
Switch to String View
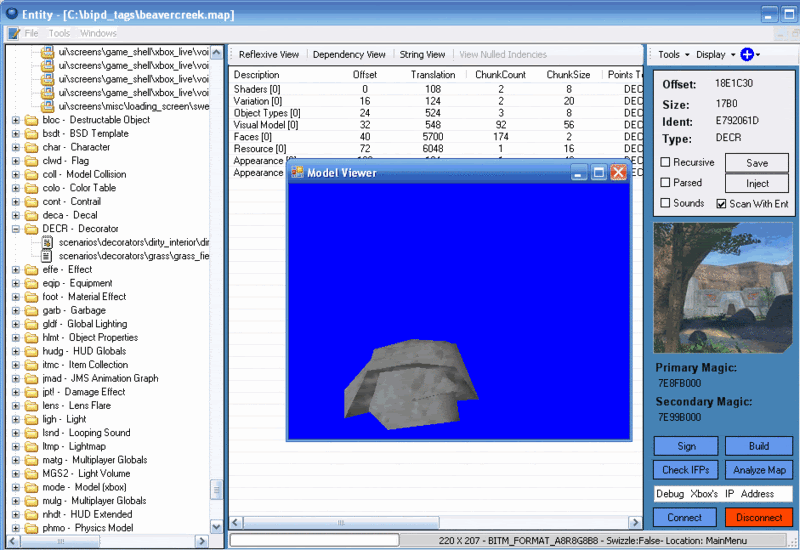coord(422,55)
